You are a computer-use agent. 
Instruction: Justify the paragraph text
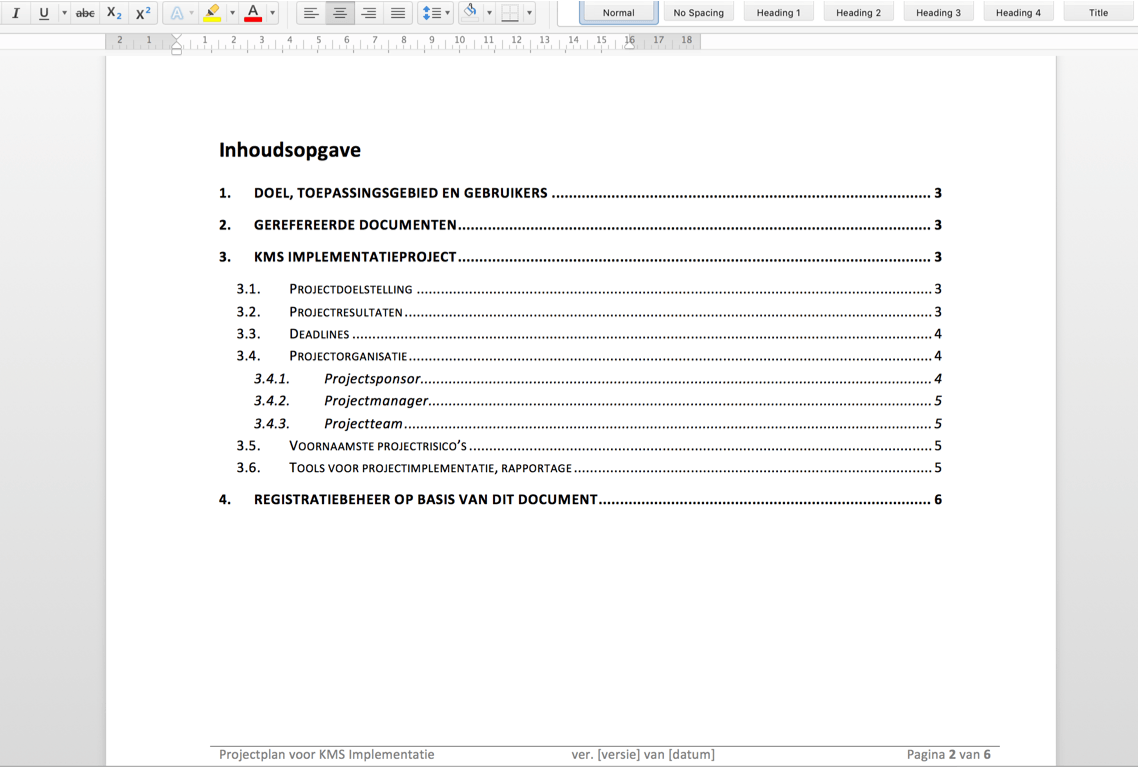click(x=396, y=13)
